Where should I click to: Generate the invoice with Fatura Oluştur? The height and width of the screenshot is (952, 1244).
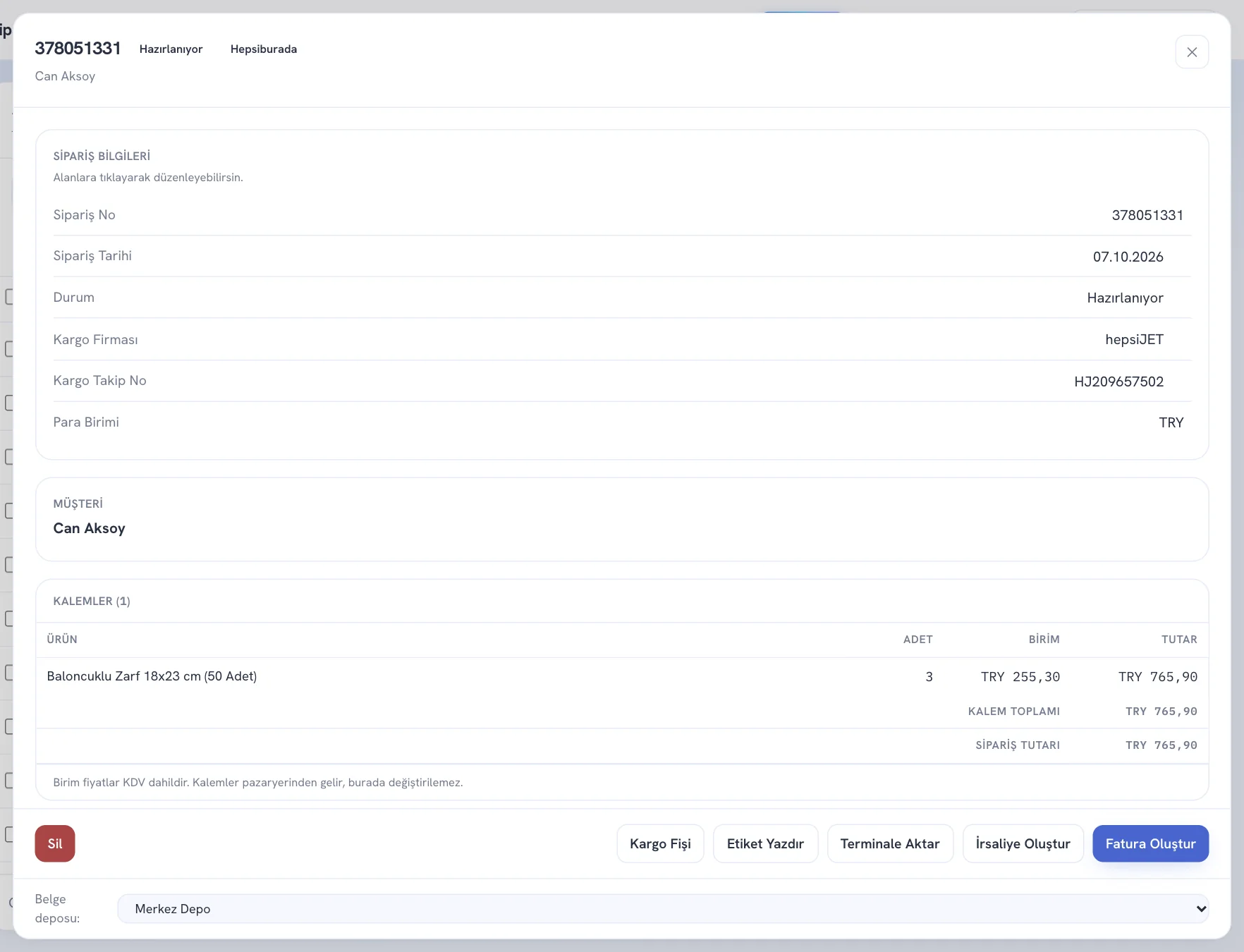(x=1150, y=843)
